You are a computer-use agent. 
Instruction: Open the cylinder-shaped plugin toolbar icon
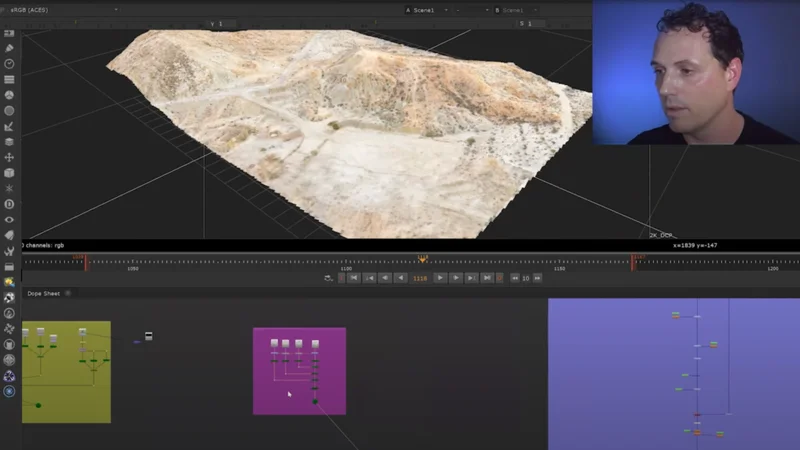(9, 344)
